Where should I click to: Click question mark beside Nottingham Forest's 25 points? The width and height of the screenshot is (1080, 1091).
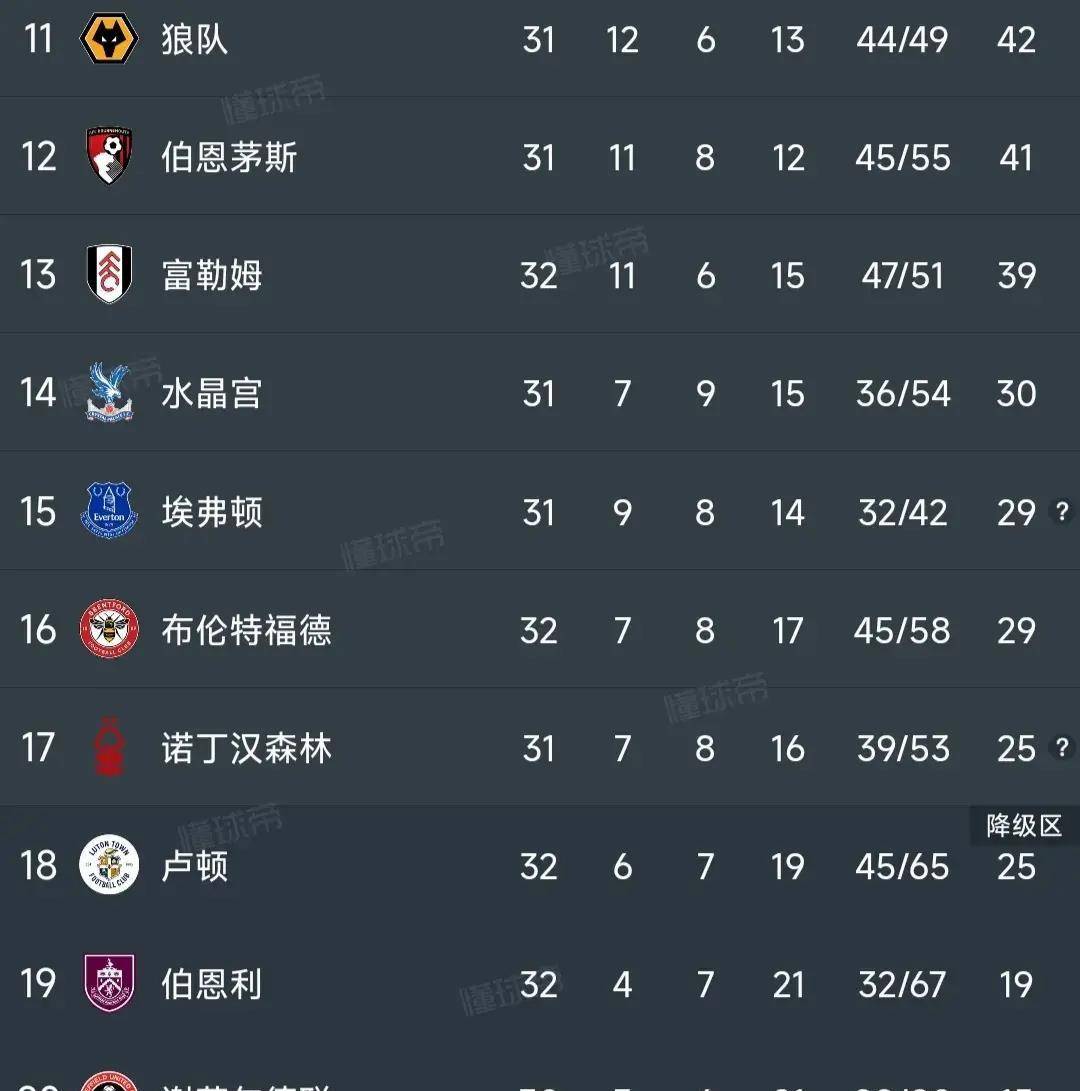click(x=1062, y=748)
